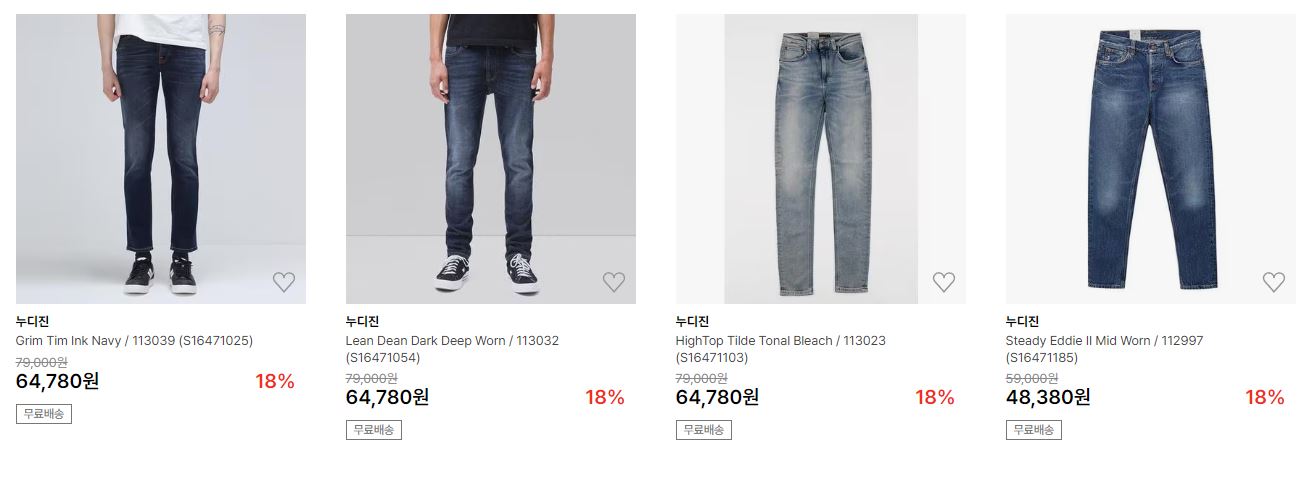Image resolution: width=1305 pixels, height=478 pixels.
Task: Click 무료배송 badge under Steady Eddie II
Action: [1034, 430]
